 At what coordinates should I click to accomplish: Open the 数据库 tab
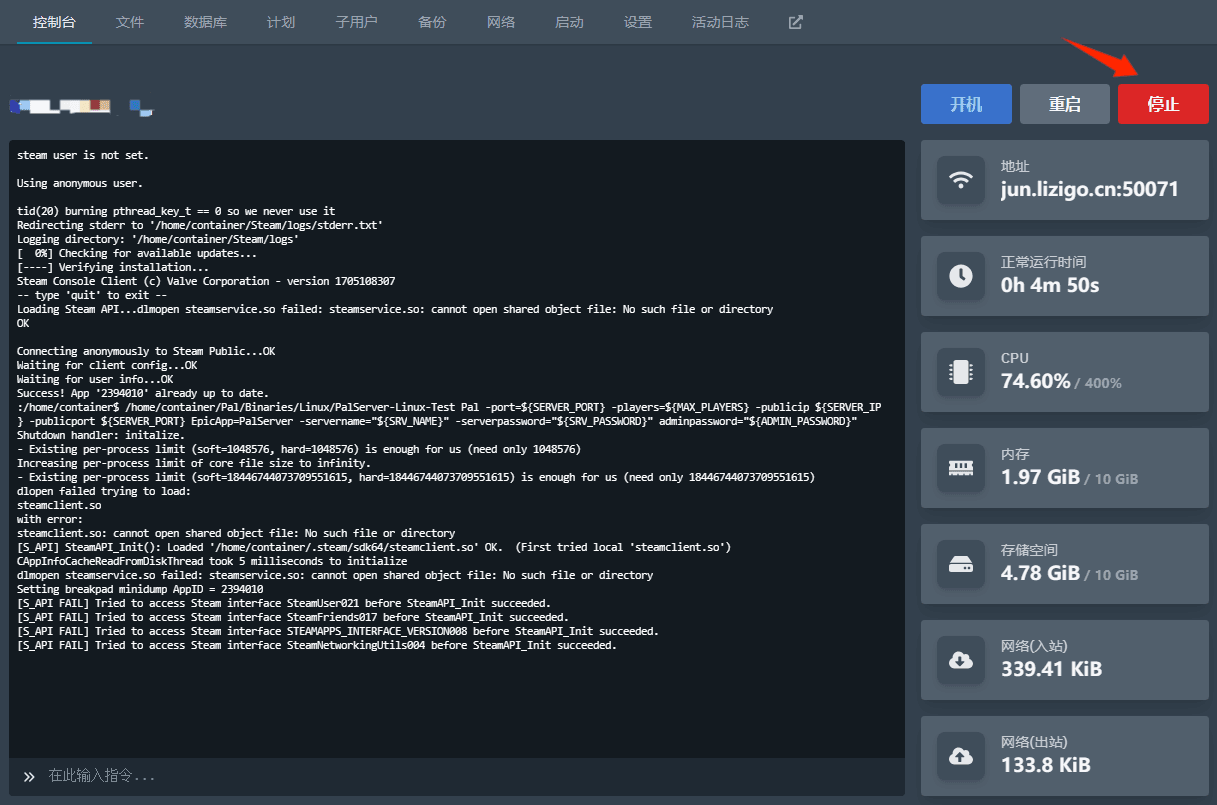(x=206, y=22)
